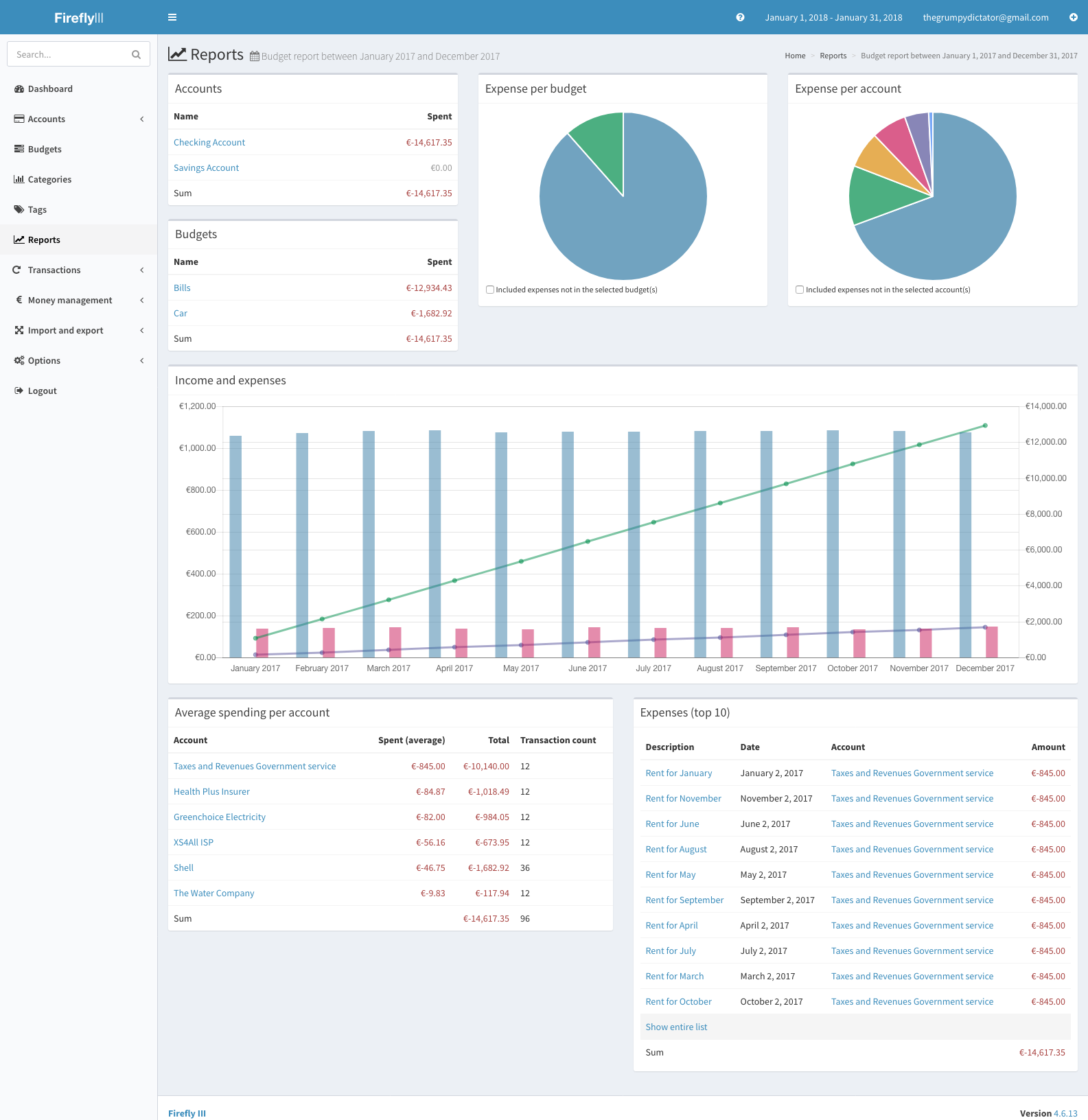Screen dimensions: 1088x1120
Task: Click the Categories bar chart icon
Action: pyautogui.click(x=19, y=180)
